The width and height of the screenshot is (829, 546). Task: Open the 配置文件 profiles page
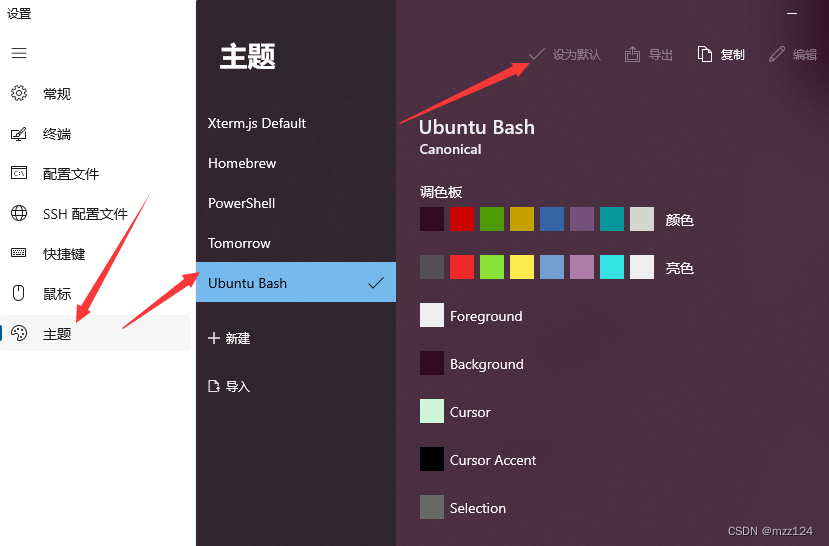[x=70, y=174]
